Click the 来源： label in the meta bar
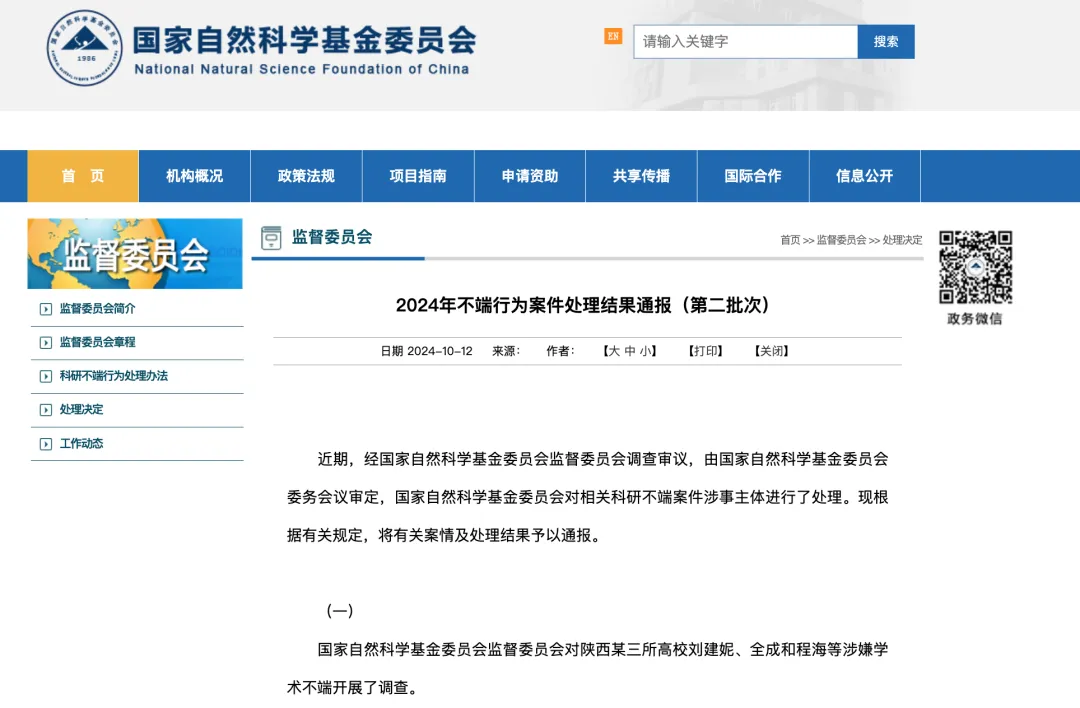This screenshot has height=708, width=1080. tap(506, 351)
